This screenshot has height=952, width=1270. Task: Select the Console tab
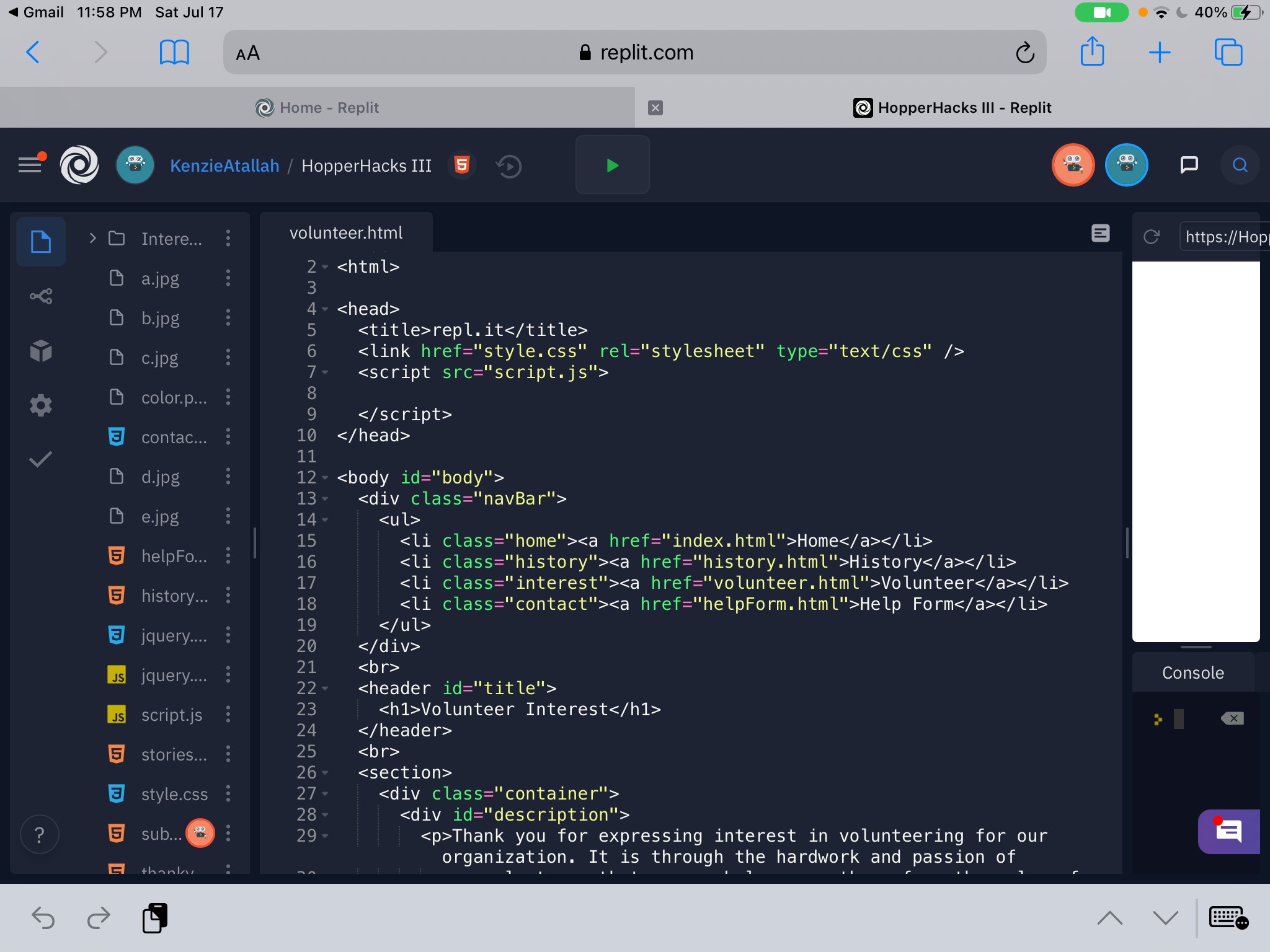pyautogui.click(x=1192, y=673)
